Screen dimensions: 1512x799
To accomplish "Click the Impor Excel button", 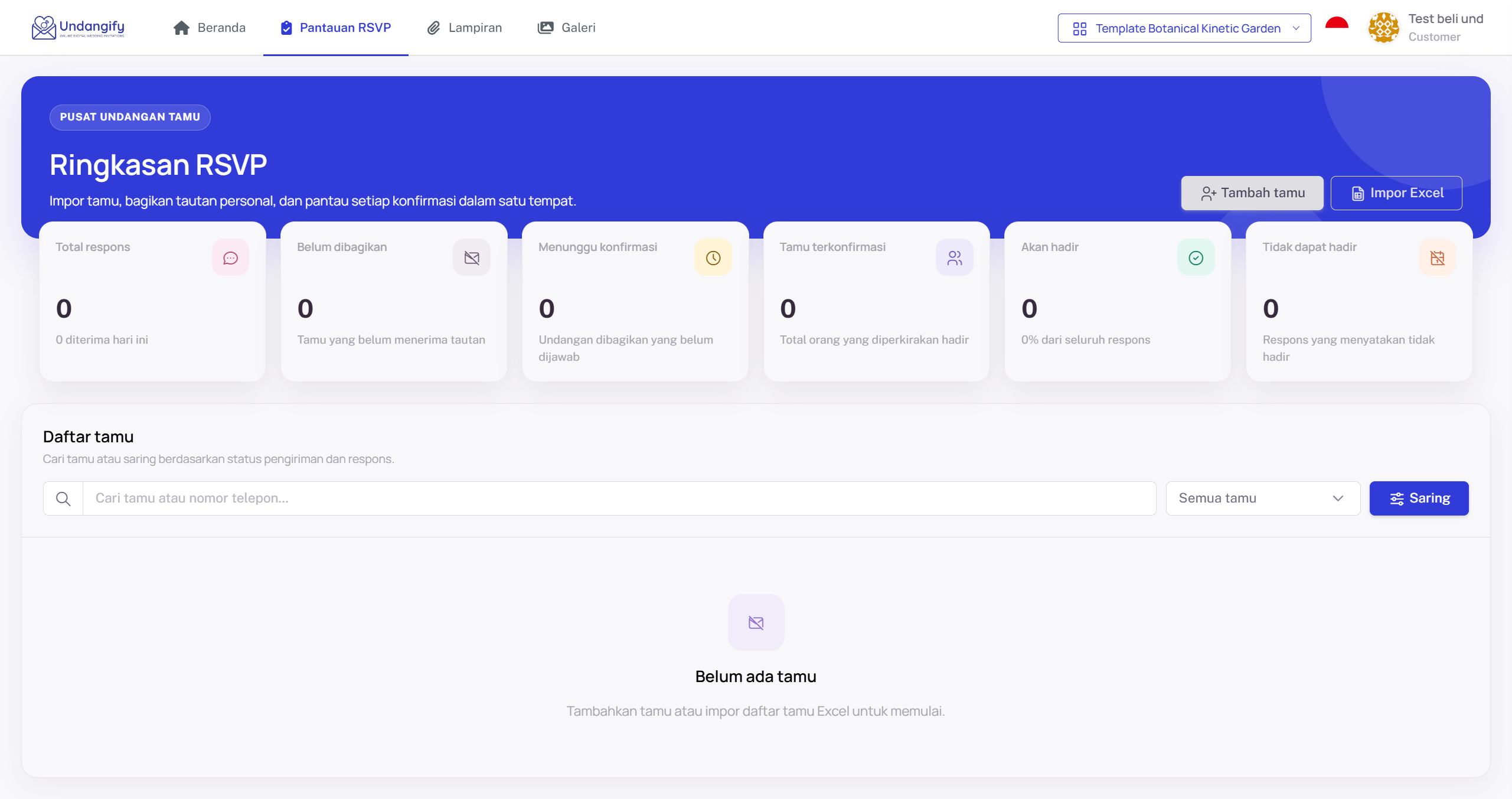I will tap(1396, 193).
